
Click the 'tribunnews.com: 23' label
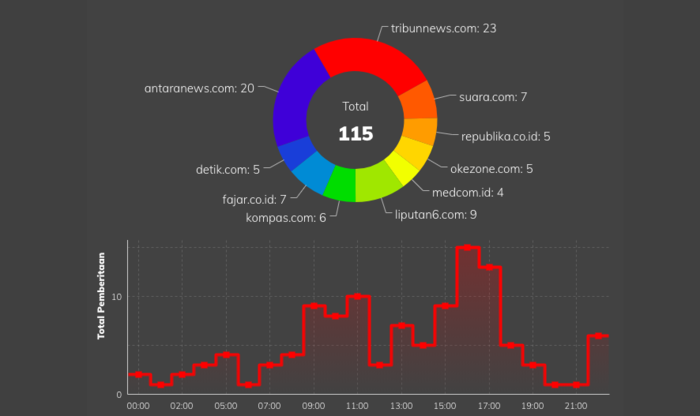coord(443,29)
